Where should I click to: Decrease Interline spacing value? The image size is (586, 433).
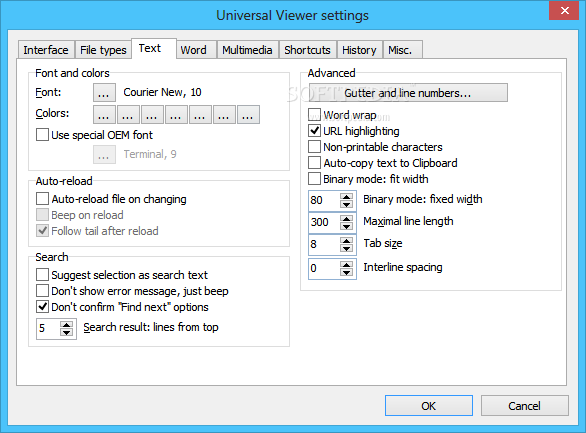click(x=346, y=273)
